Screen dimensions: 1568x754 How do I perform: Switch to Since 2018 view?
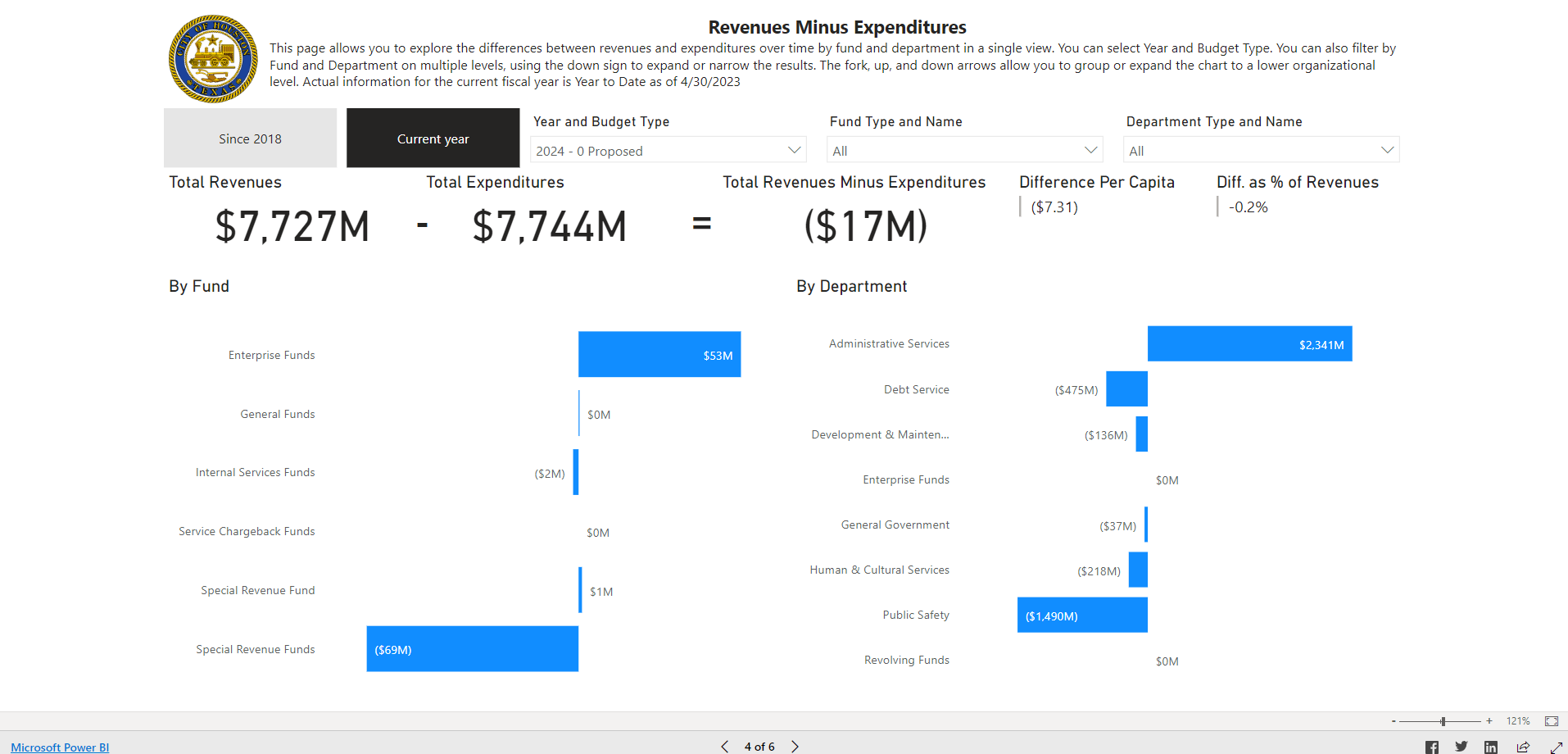(x=249, y=138)
